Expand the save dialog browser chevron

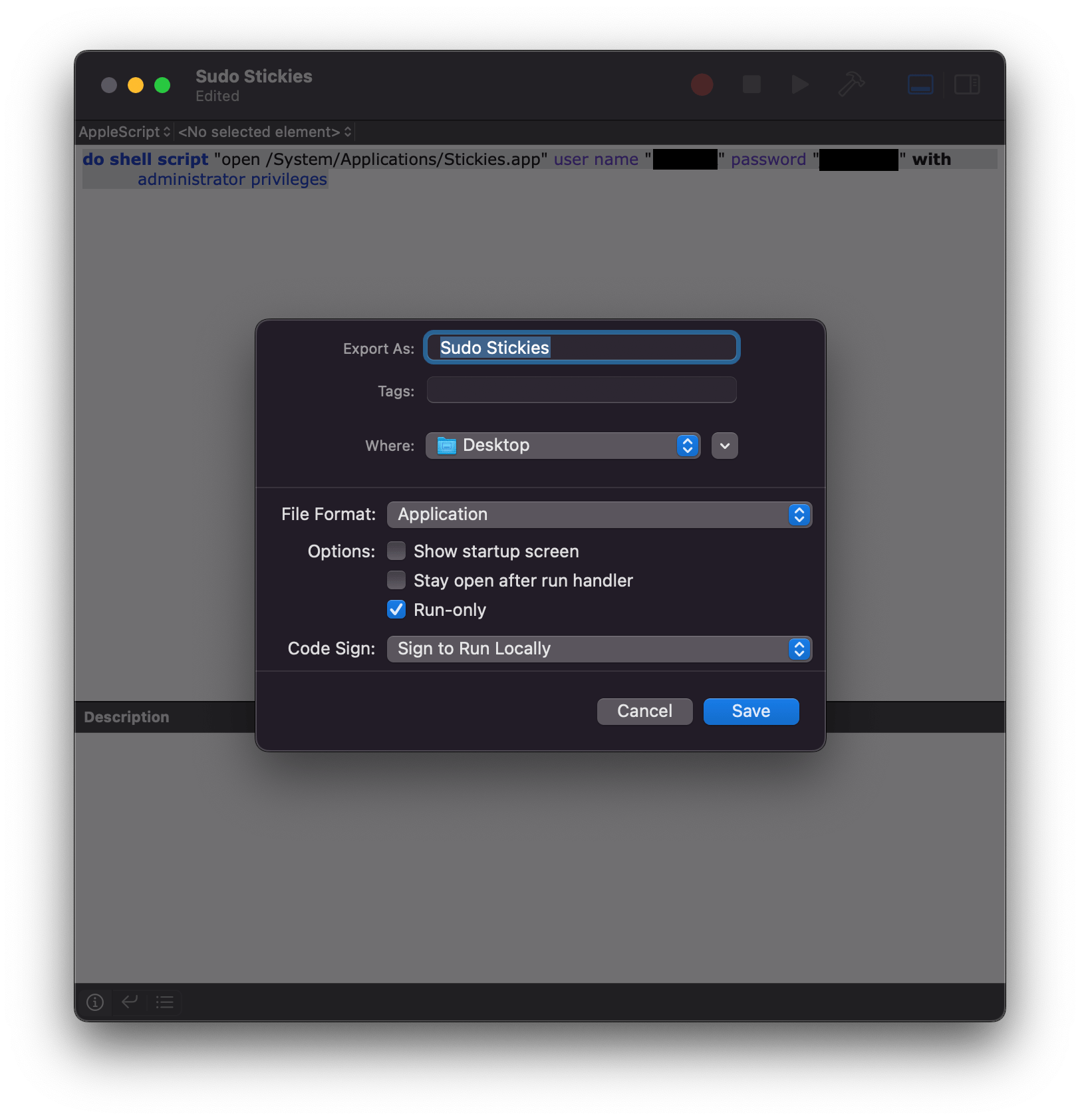pos(725,446)
